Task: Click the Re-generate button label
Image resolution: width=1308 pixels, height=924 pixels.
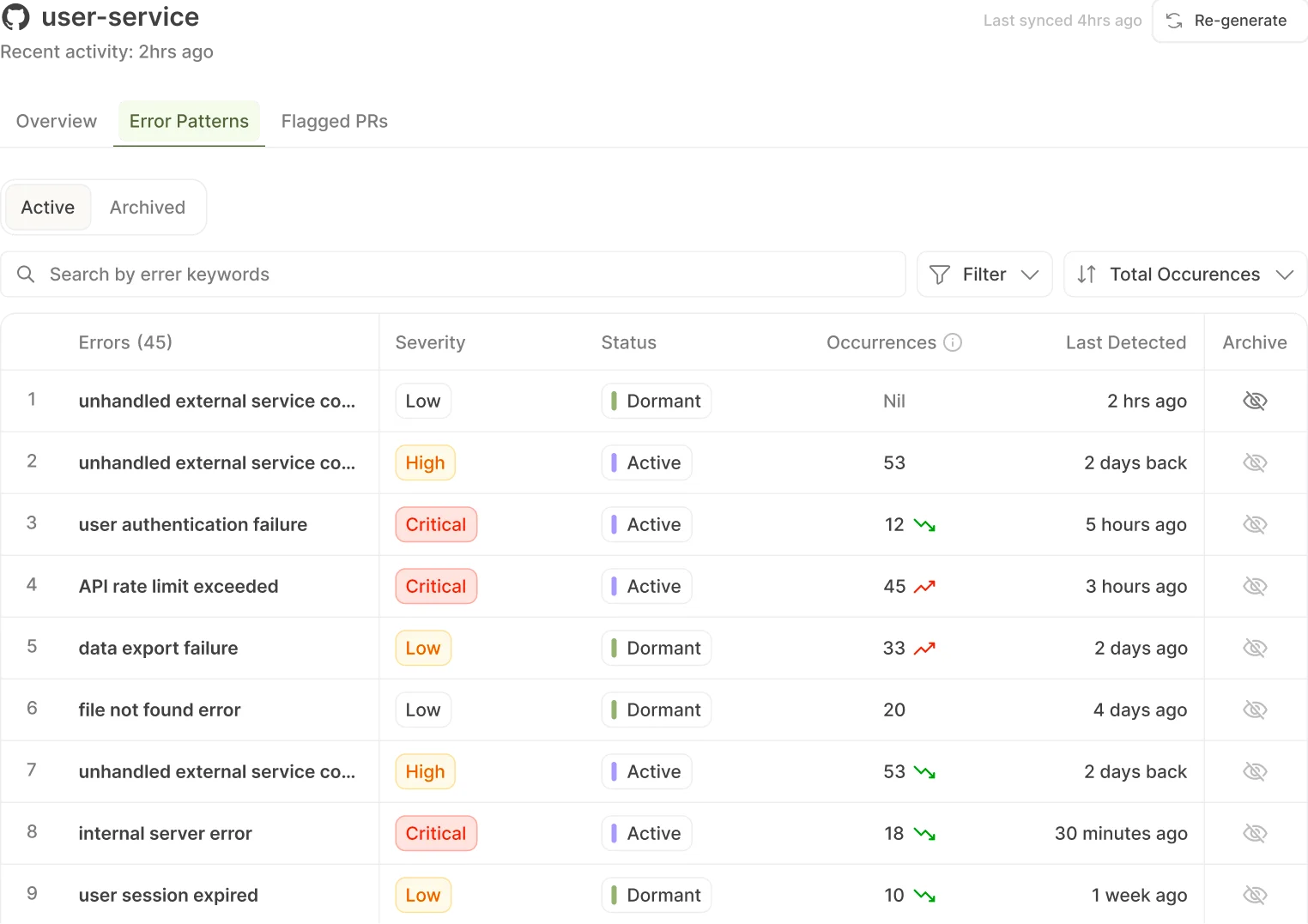Action: pyautogui.click(x=1240, y=21)
